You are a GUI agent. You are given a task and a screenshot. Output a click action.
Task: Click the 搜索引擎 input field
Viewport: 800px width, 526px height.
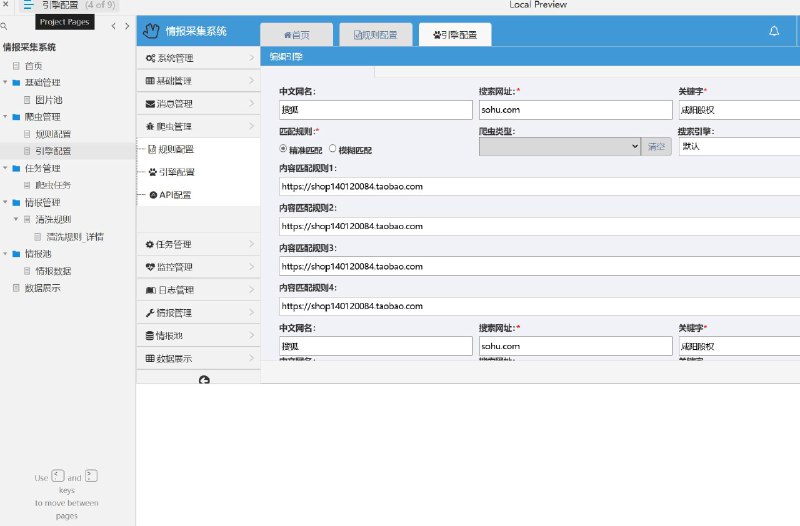[x=739, y=146]
